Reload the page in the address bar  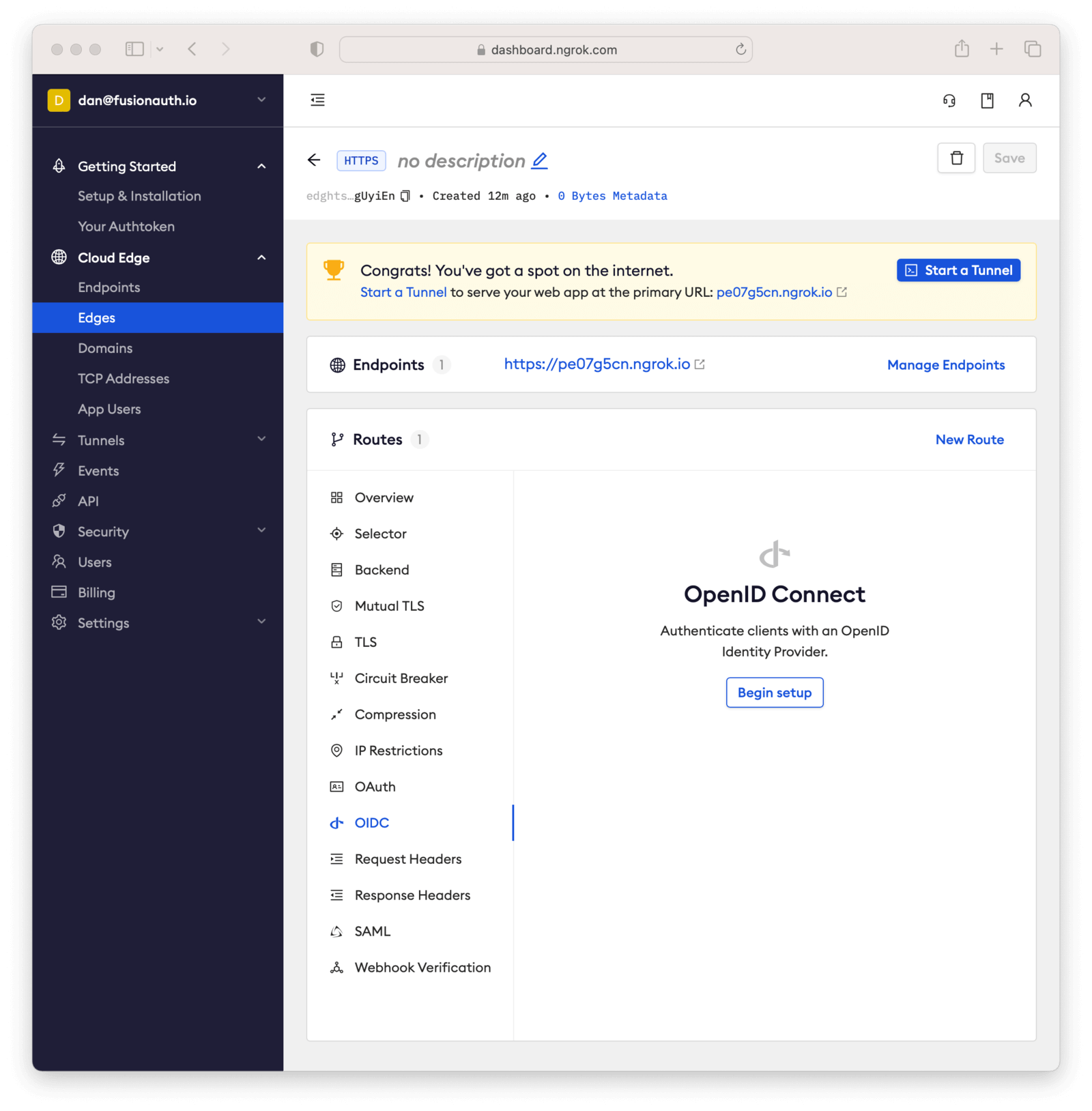pos(741,49)
